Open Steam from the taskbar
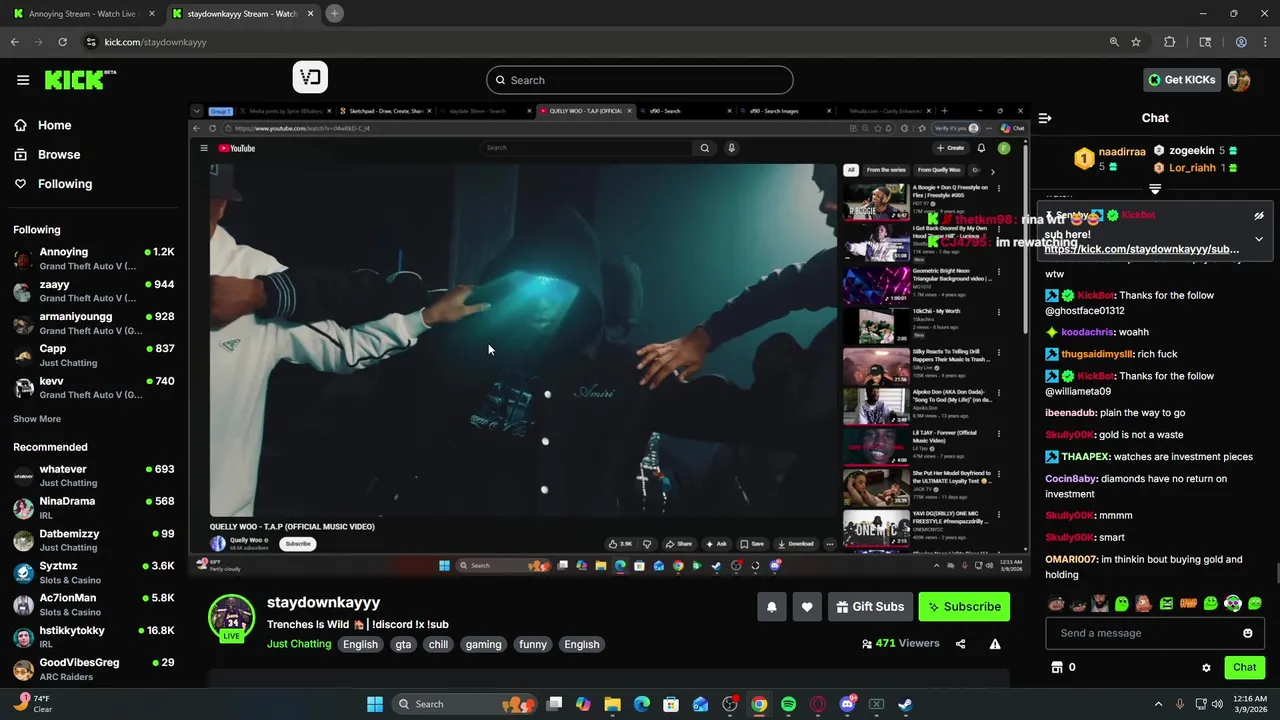Image resolution: width=1280 pixels, height=720 pixels. click(x=905, y=704)
